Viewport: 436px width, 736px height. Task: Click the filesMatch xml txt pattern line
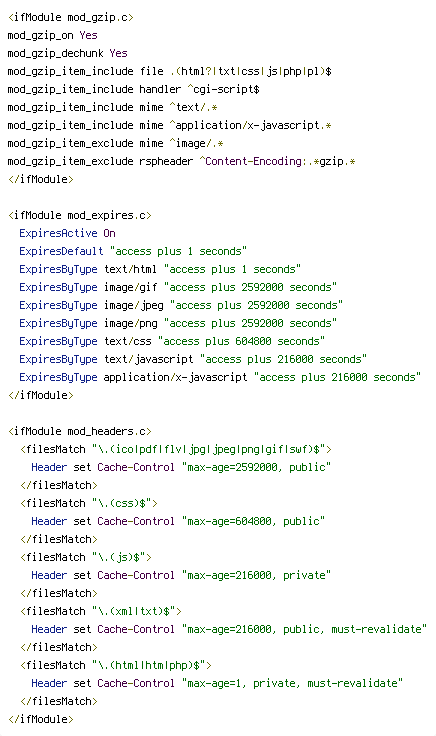coord(101,611)
